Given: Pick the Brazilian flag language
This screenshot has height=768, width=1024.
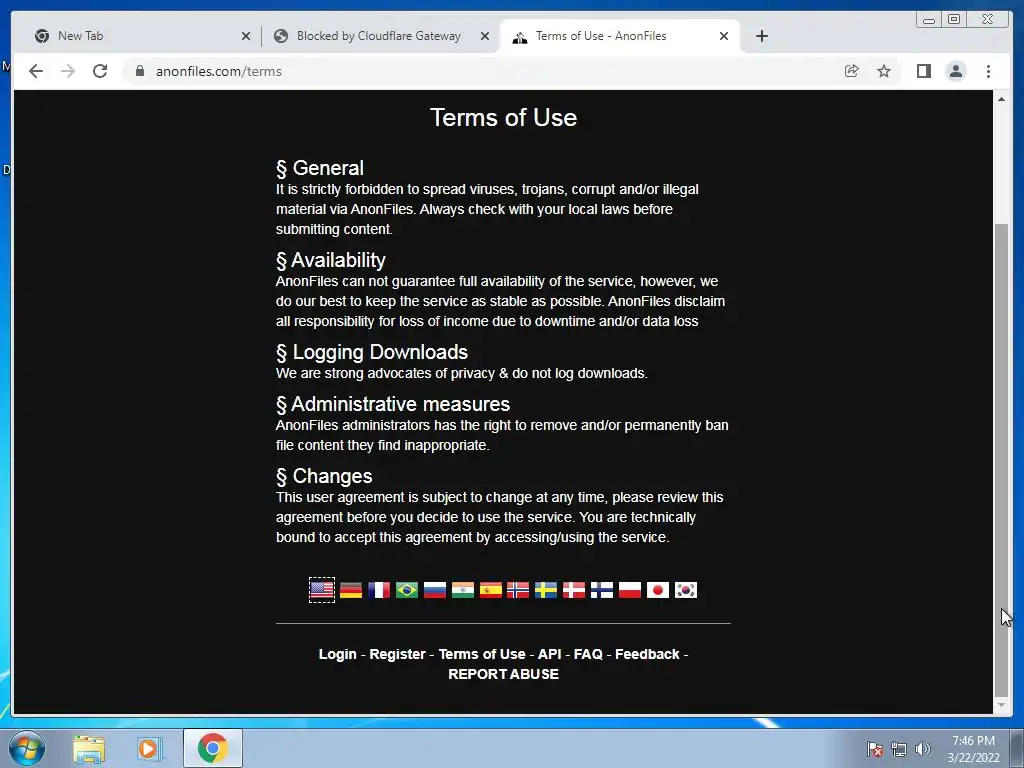Looking at the screenshot, I should [407, 590].
